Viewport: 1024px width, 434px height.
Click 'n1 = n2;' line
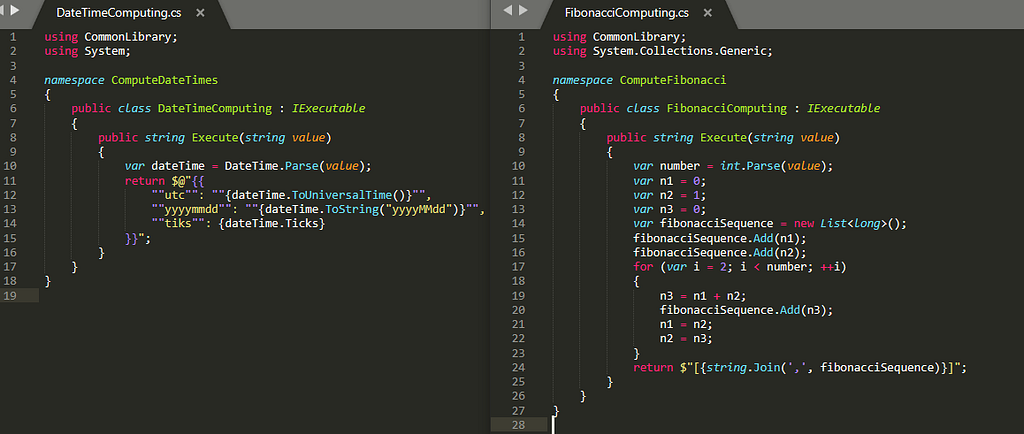pyautogui.click(x=686, y=324)
